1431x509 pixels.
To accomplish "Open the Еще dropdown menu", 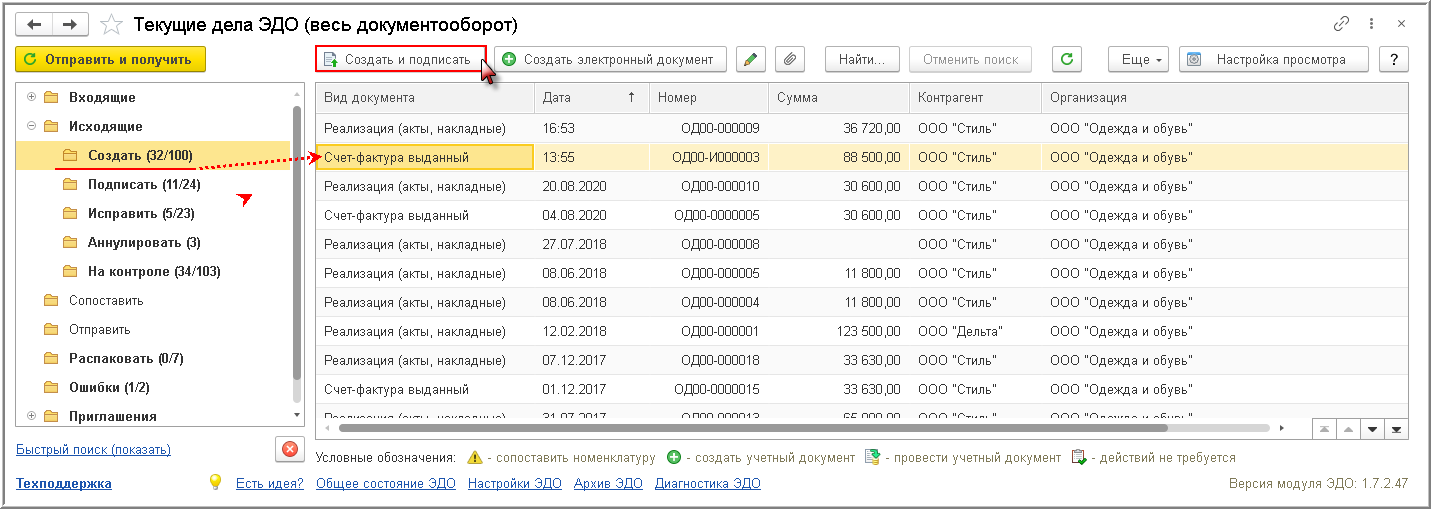I will click(1139, 59).
